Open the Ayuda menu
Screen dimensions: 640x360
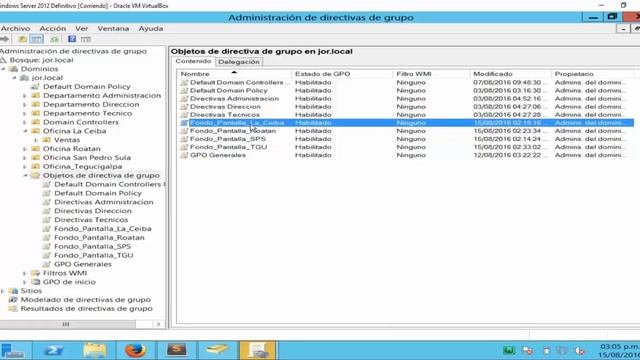[x=151, y=29]
